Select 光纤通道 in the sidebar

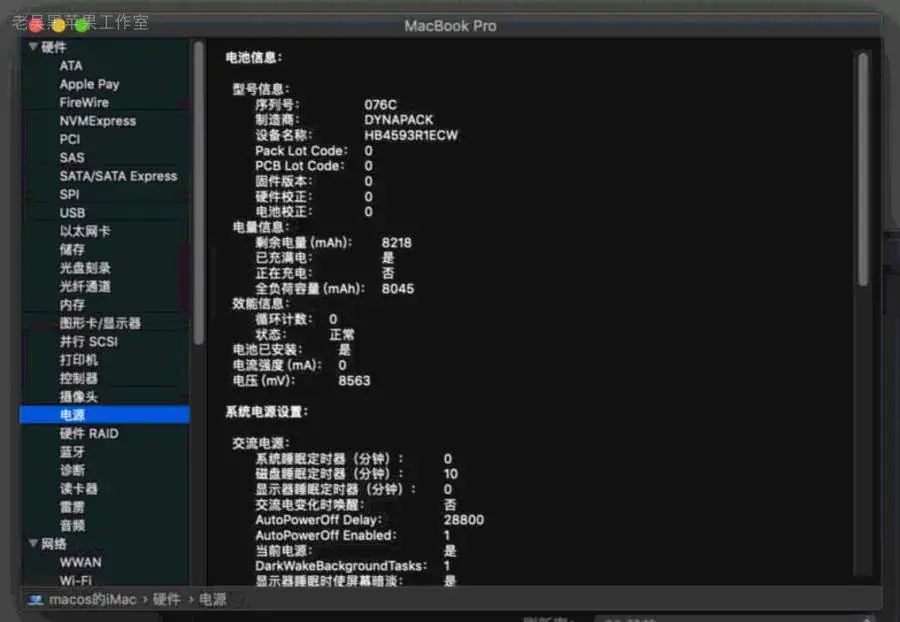[85, 286]
